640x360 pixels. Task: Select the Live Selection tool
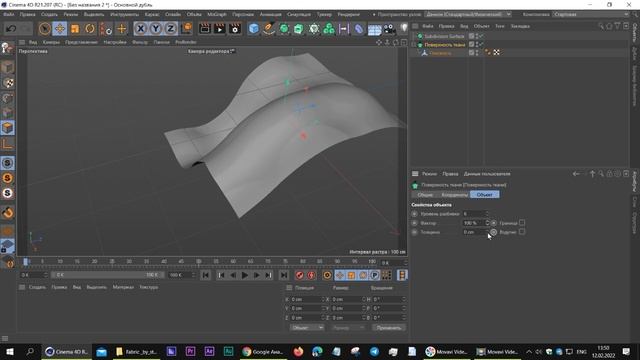point(44,29)
